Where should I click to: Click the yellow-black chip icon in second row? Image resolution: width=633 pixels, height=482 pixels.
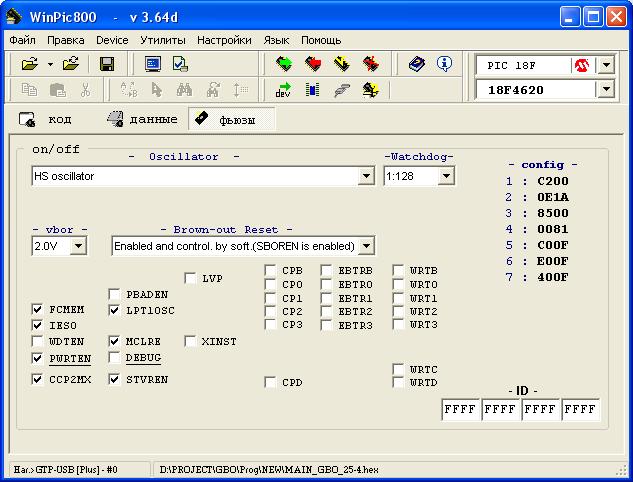pyautogui.click(x=371, y=90)
